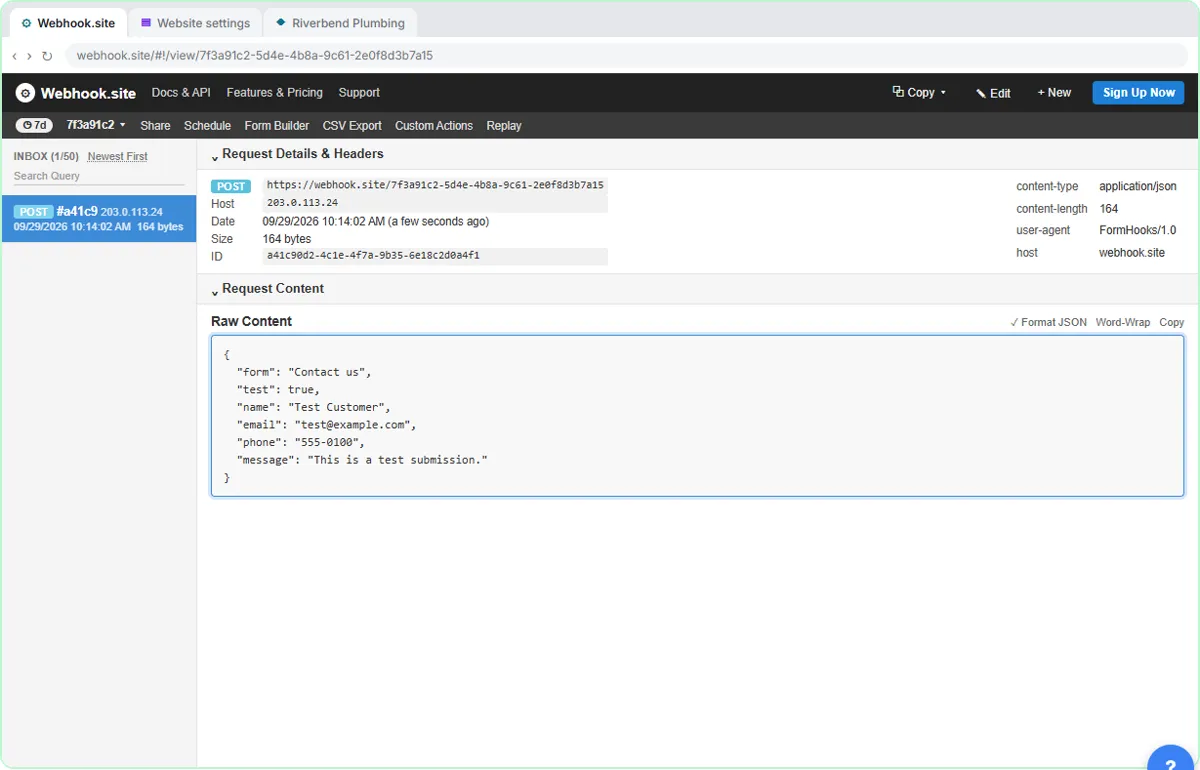Click the "test": true line
1200x770 pixels.
click(278, 390)
